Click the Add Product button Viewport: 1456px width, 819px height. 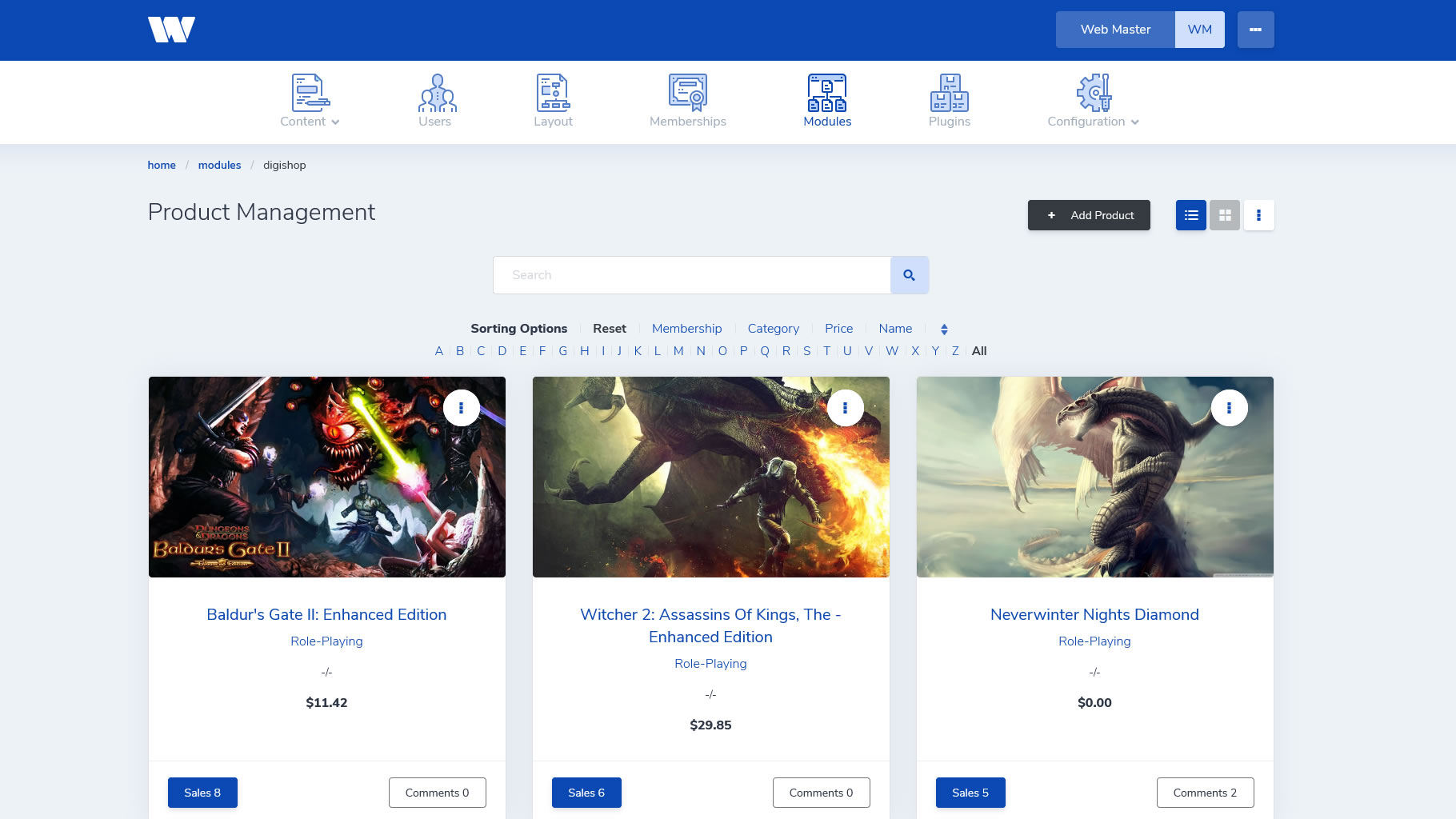(1089, 215)
